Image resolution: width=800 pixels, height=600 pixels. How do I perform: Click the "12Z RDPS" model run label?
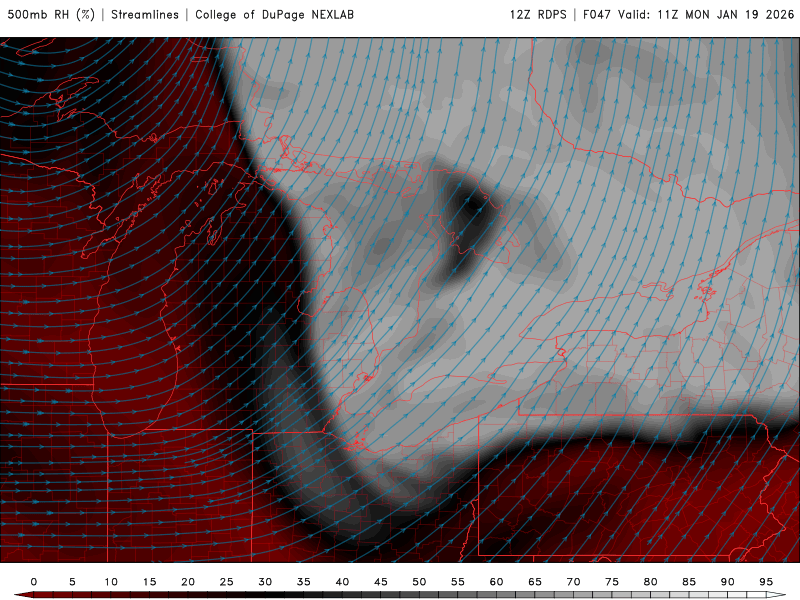click(x=538, y=14)
